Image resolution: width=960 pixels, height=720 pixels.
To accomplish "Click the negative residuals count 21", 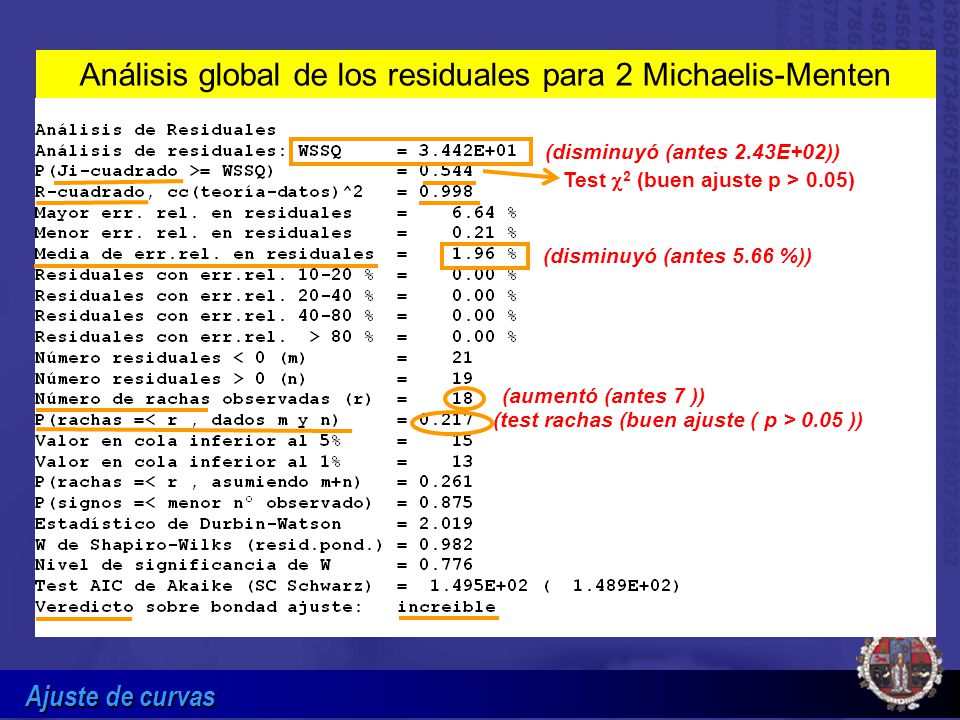I will pyautogui.click(x=462, y=358).
